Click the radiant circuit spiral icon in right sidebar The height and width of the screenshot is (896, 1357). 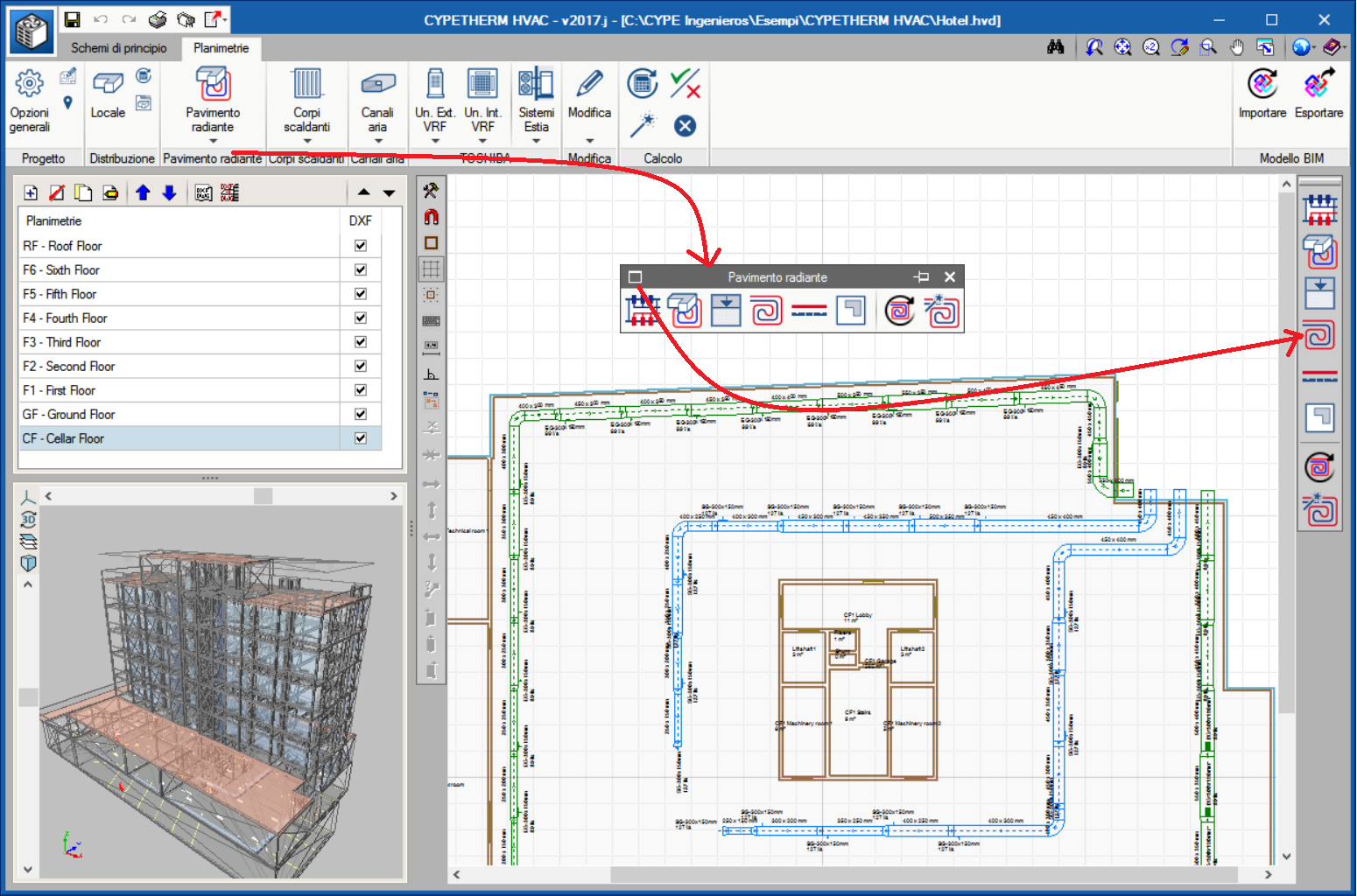pyautogui.click(x=1319, y=334)
